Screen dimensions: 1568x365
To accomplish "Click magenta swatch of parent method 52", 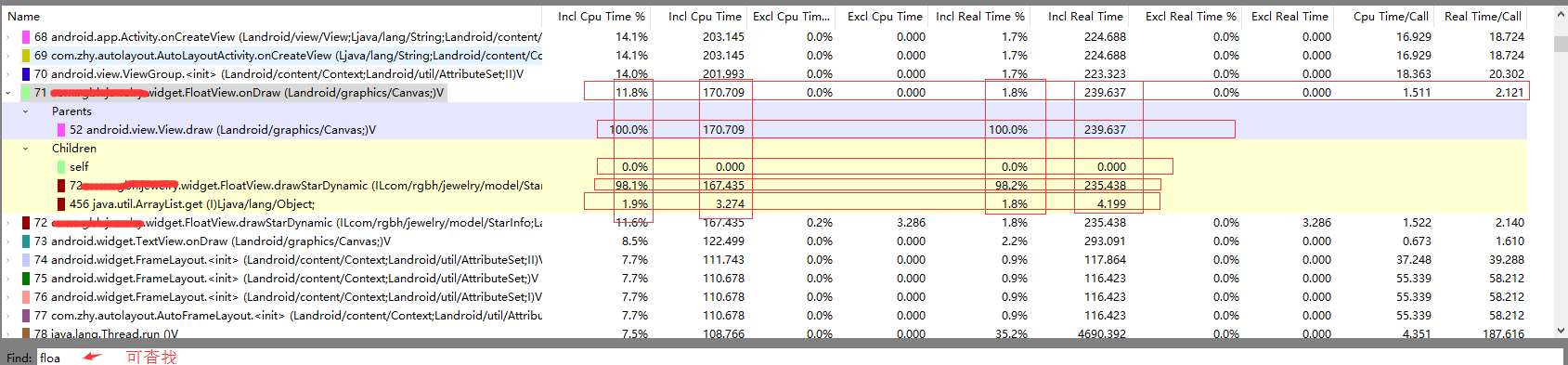I will 60,130.
